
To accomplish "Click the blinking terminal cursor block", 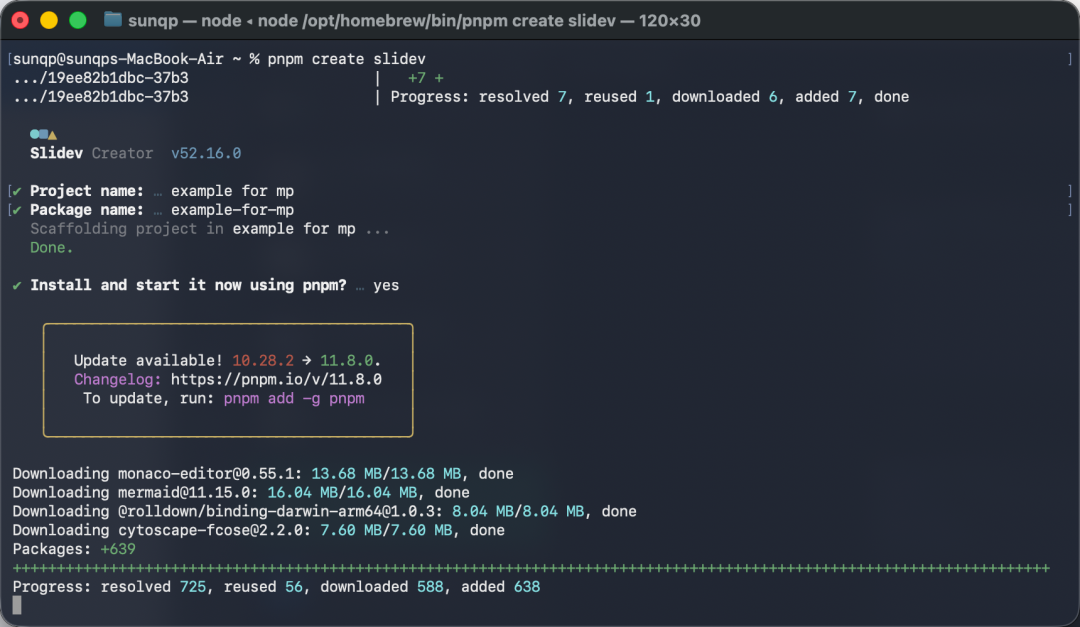I will coord(17,605).
